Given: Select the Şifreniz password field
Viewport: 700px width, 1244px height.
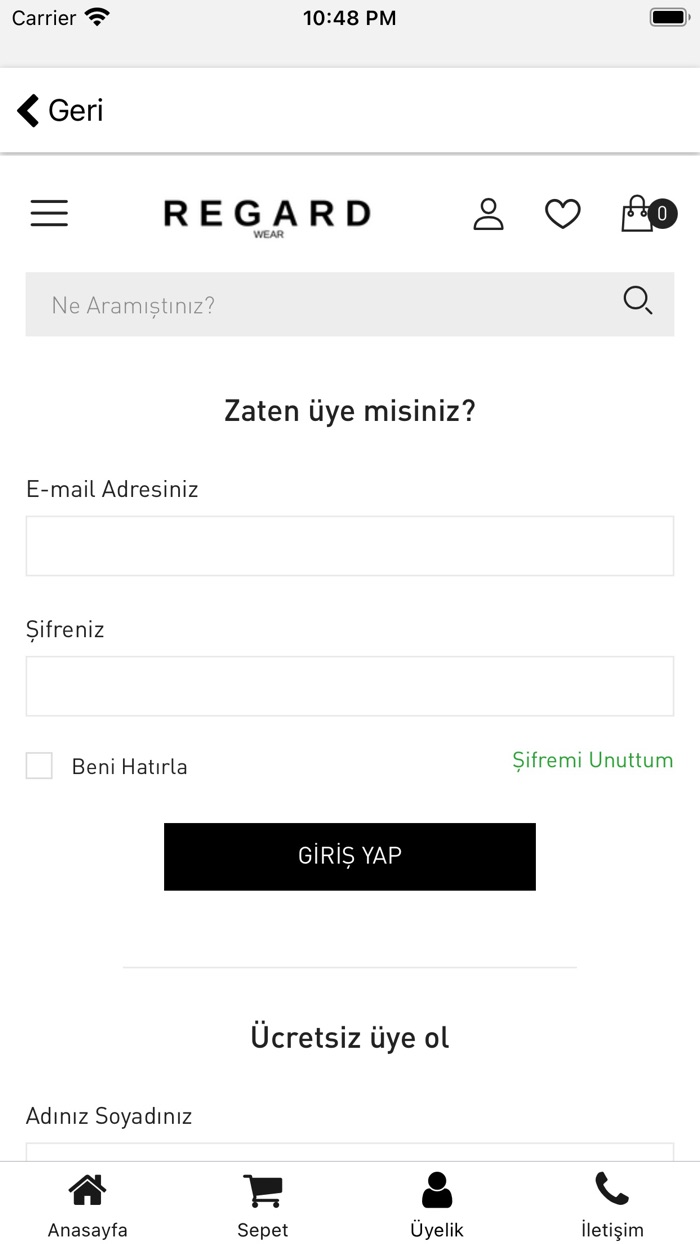Looking at the screenshot, I should click(x=350, y=686).
